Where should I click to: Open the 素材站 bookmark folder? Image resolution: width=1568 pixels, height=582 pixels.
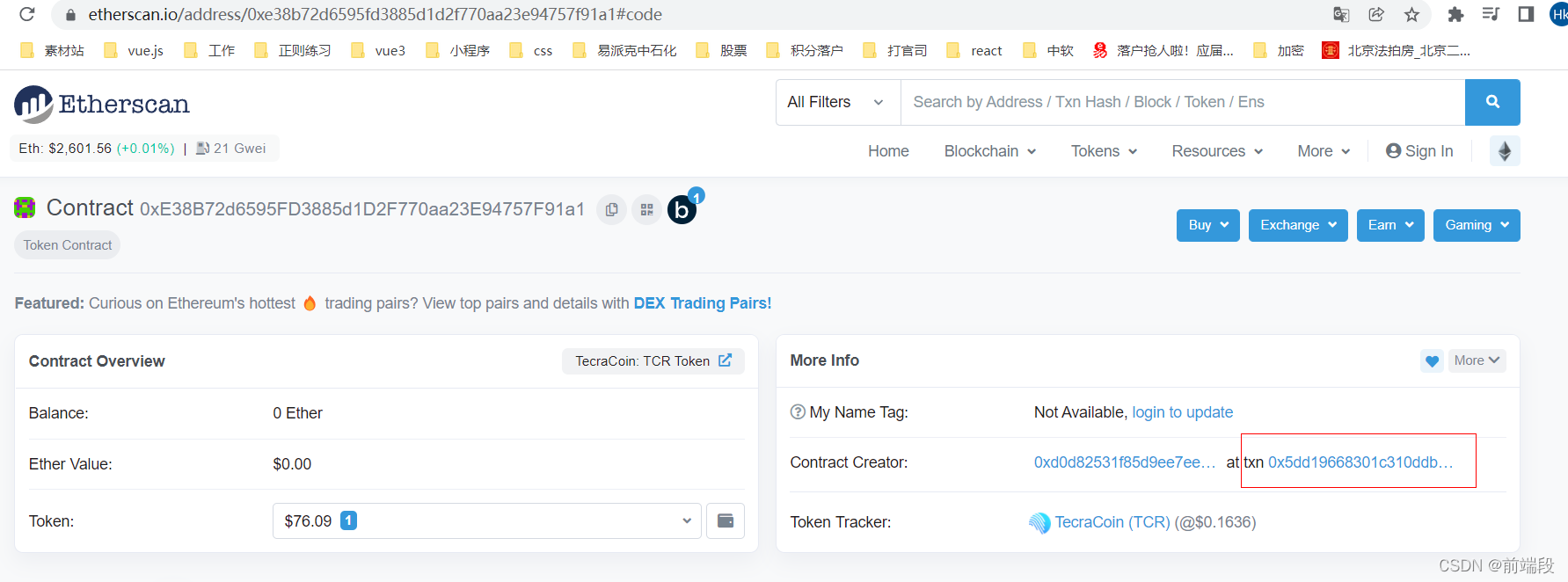point(53,50)
